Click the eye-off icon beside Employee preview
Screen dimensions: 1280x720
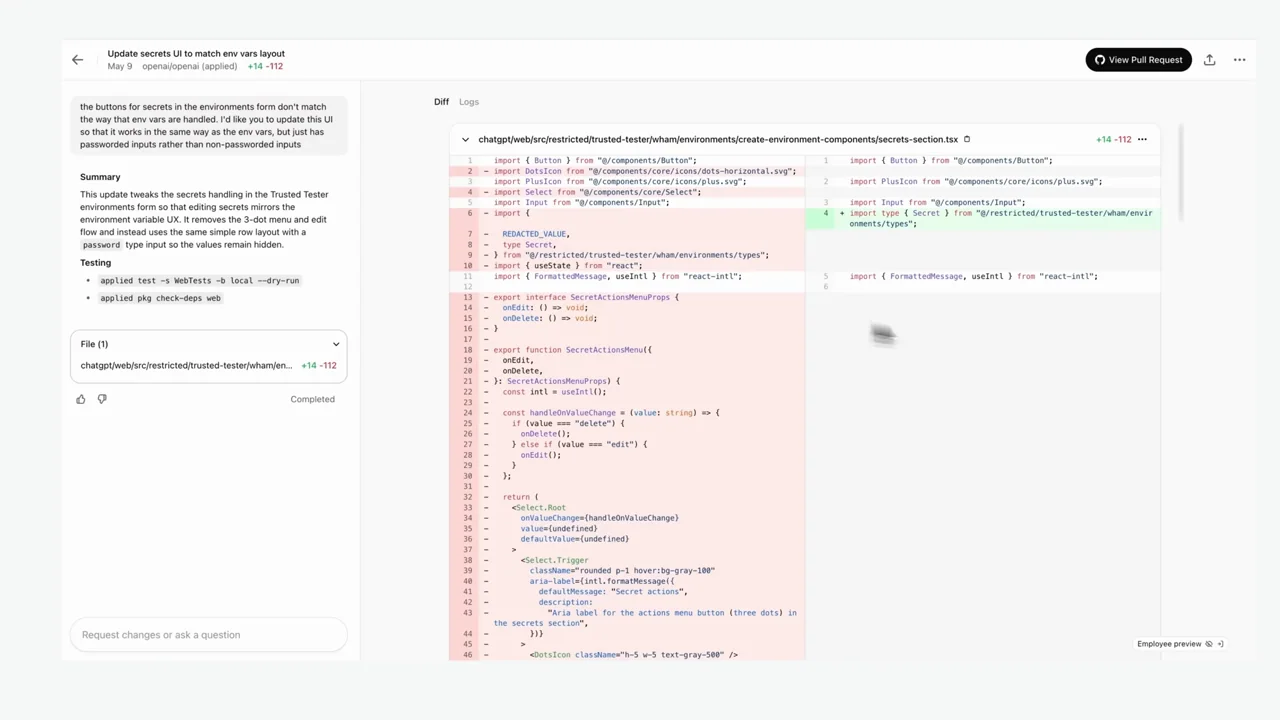(x=1209, y=644)
